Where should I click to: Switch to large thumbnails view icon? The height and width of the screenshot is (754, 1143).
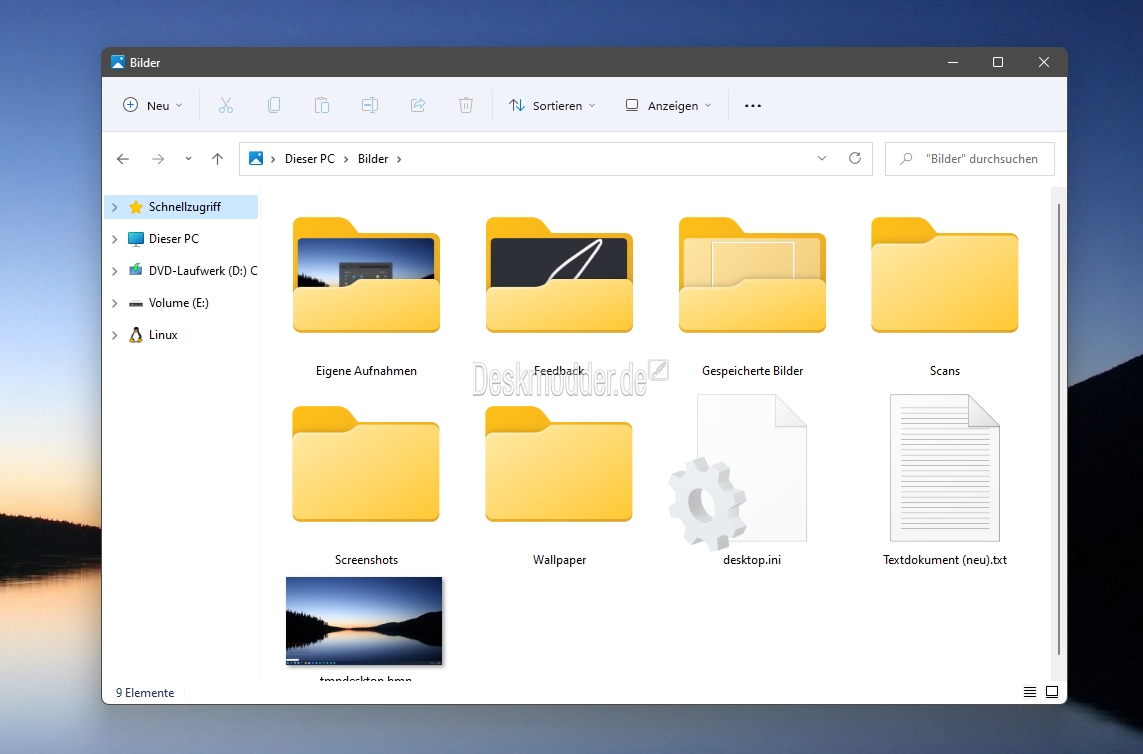click(1052, 692)
